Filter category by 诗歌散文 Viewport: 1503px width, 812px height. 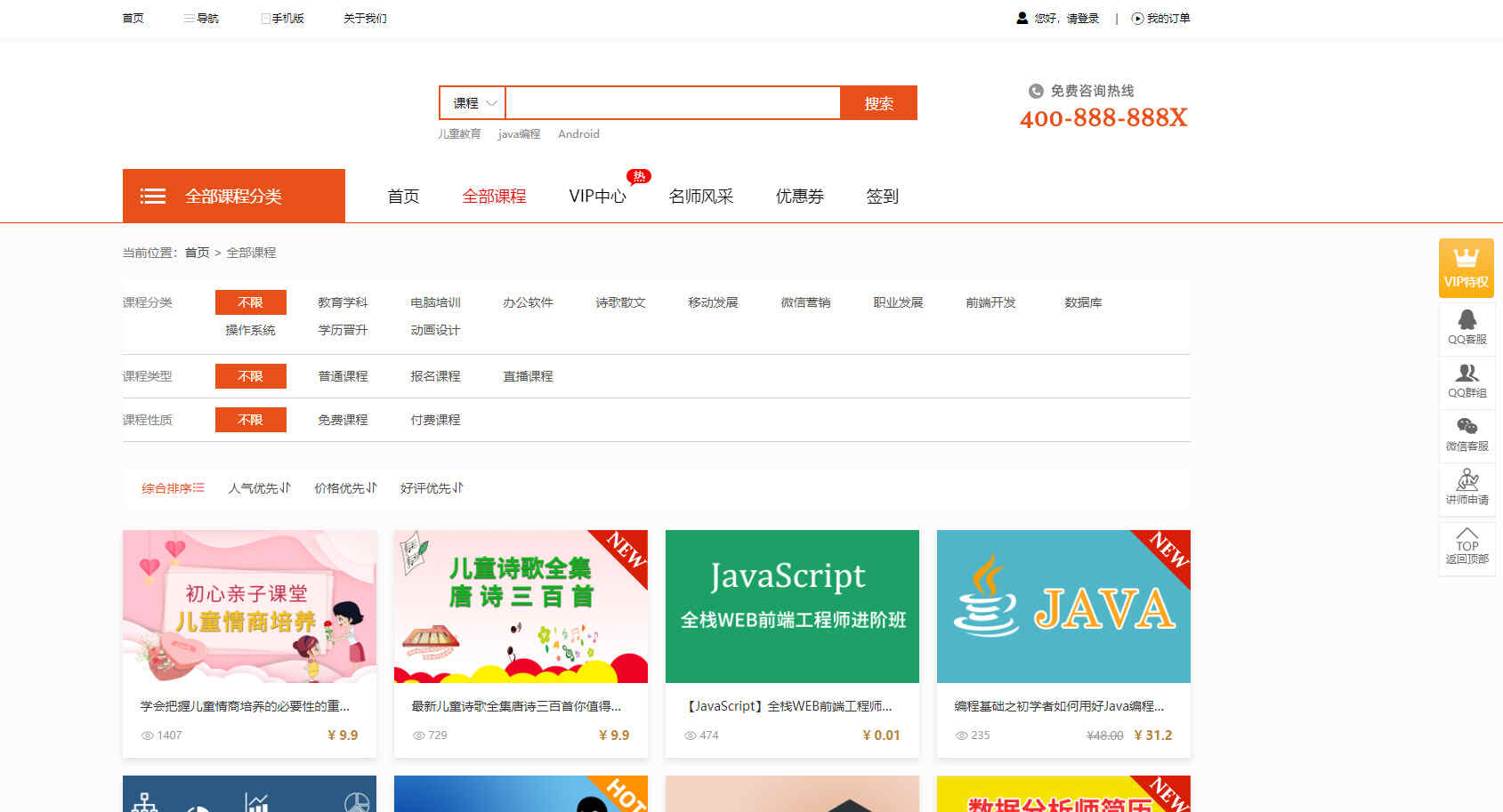[x=620, y=302]
